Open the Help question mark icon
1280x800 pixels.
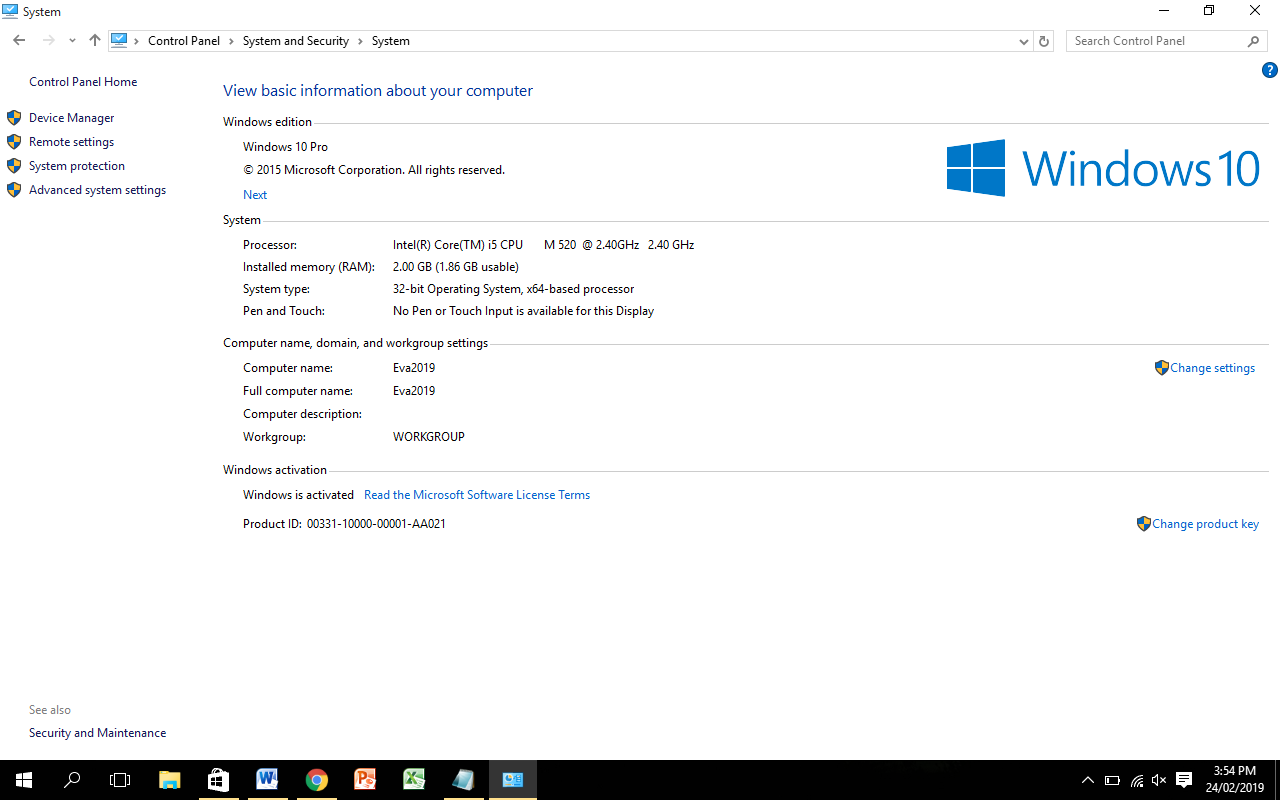click(1270, 70)
